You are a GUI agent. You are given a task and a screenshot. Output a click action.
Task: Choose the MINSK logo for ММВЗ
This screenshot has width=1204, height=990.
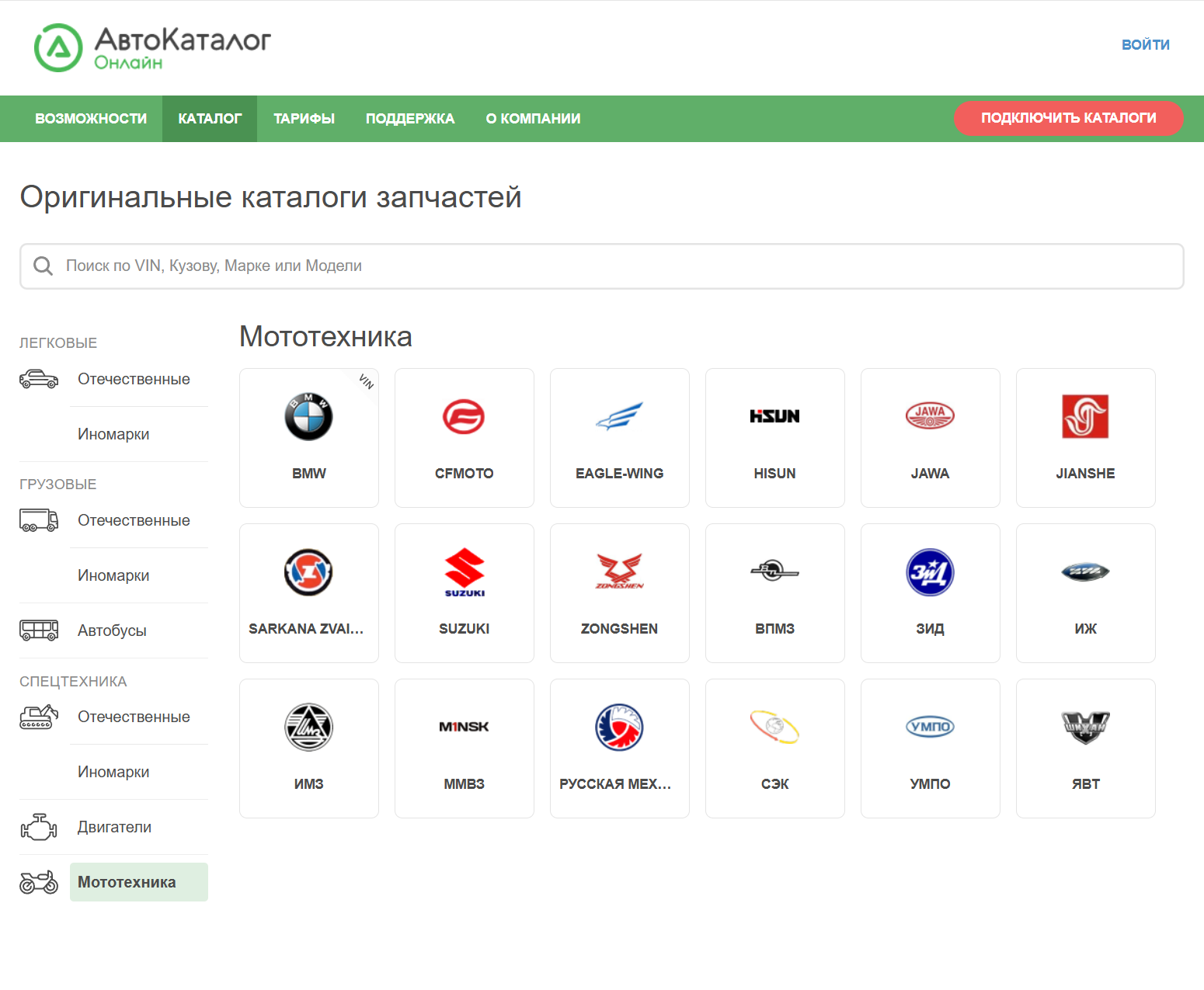pyautogui.click(x=464, y=727)
